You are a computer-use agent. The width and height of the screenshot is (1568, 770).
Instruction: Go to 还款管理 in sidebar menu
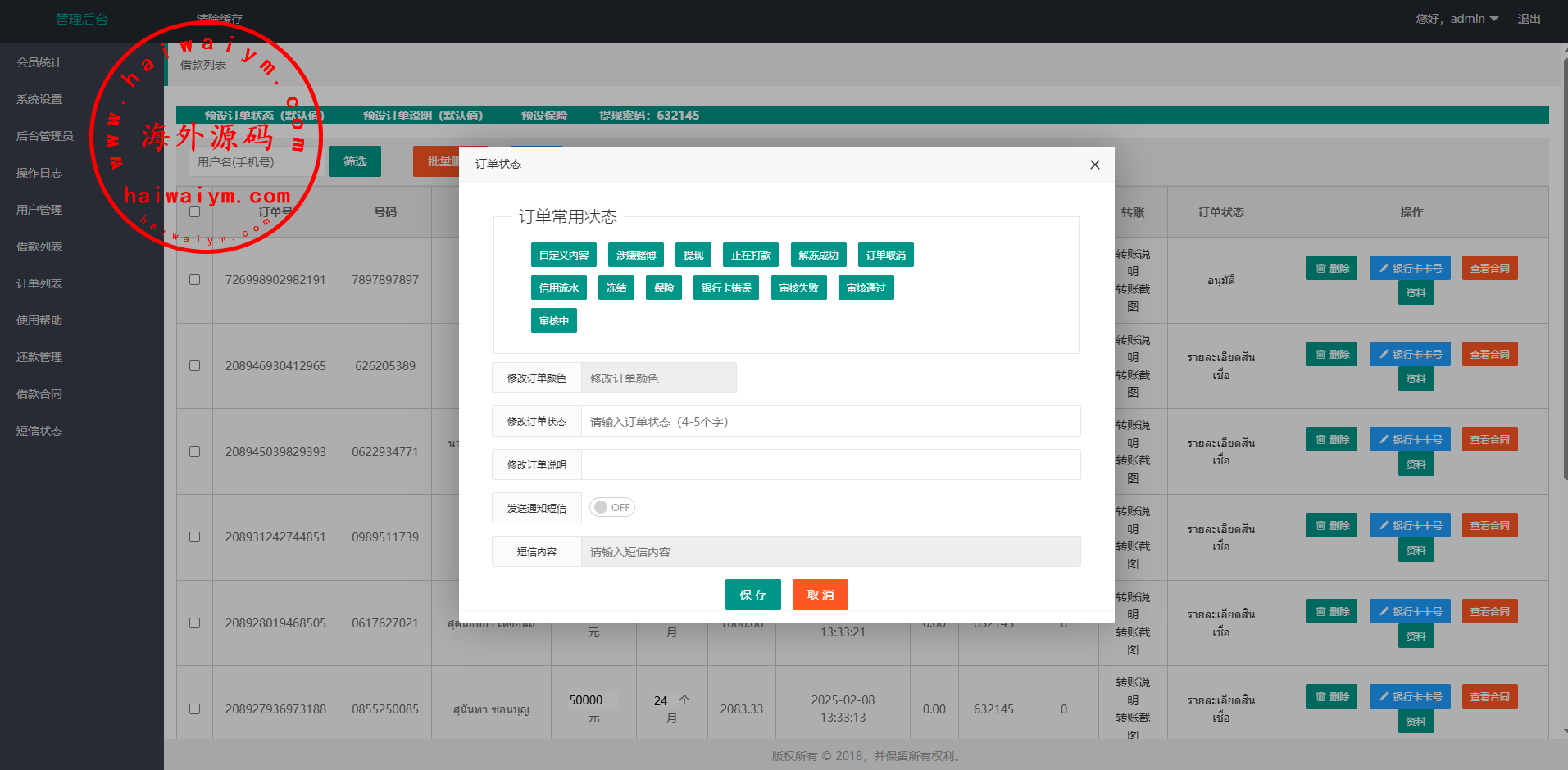tap(39, 357)
